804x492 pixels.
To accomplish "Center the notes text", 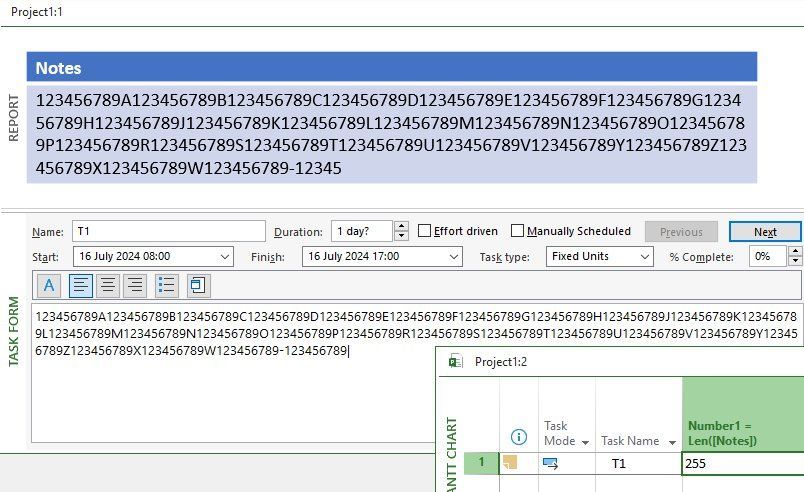I will [x=108, y=285].
